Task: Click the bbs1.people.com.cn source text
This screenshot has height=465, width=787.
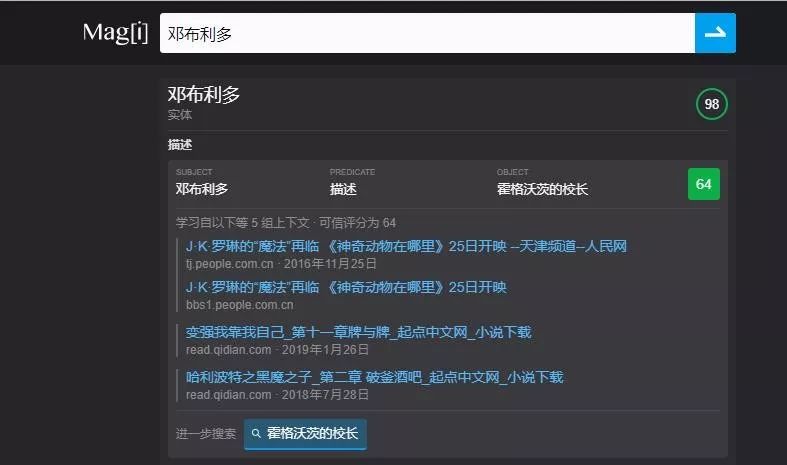Action: click(239, 305)
